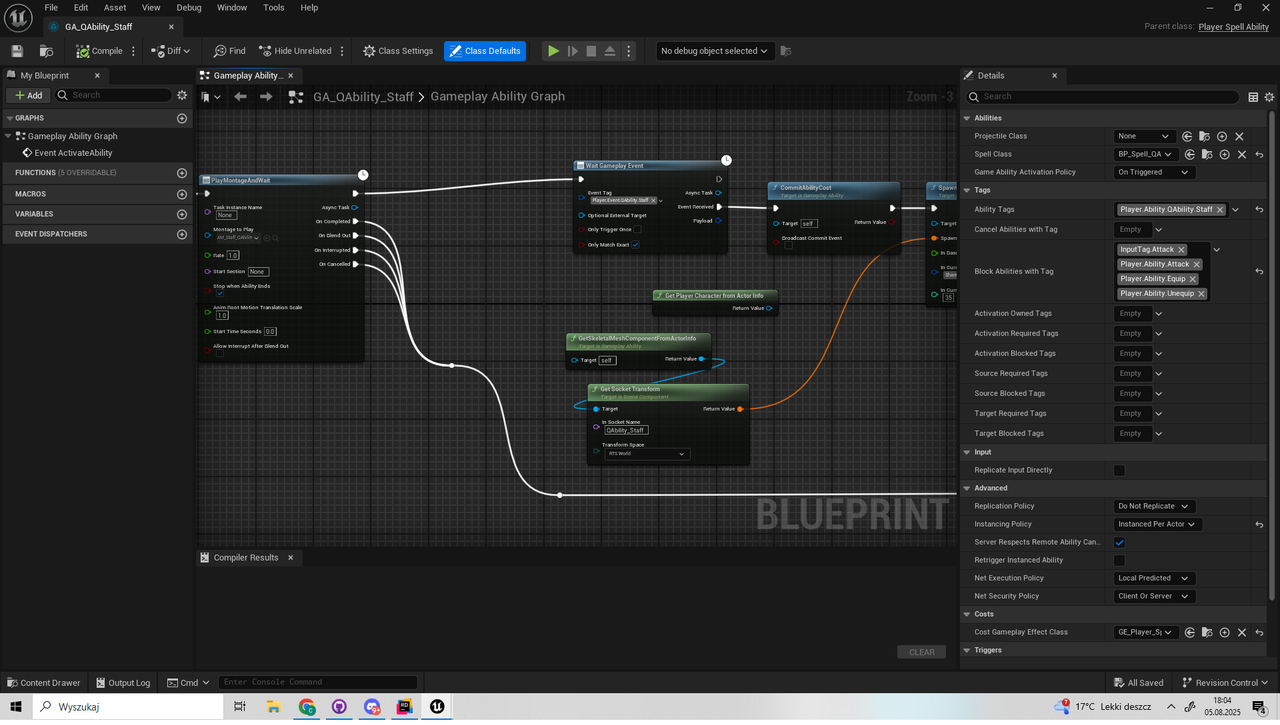Clear the Projectile Class value
The image size is (1280, 725).
[1239, 136]
